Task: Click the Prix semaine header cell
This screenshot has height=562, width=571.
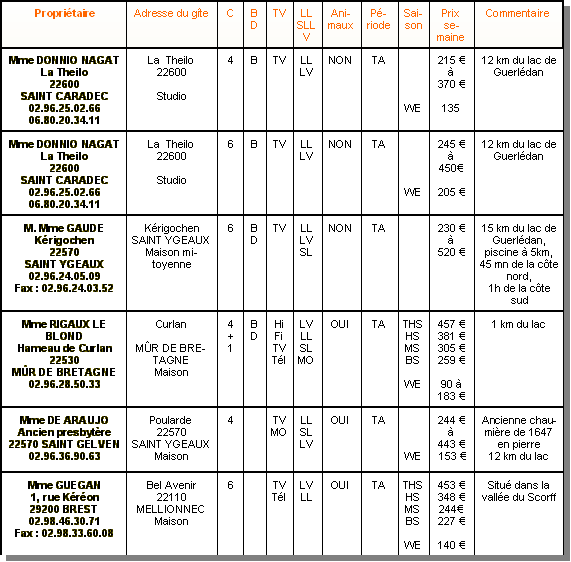Action: click(450, 25)
